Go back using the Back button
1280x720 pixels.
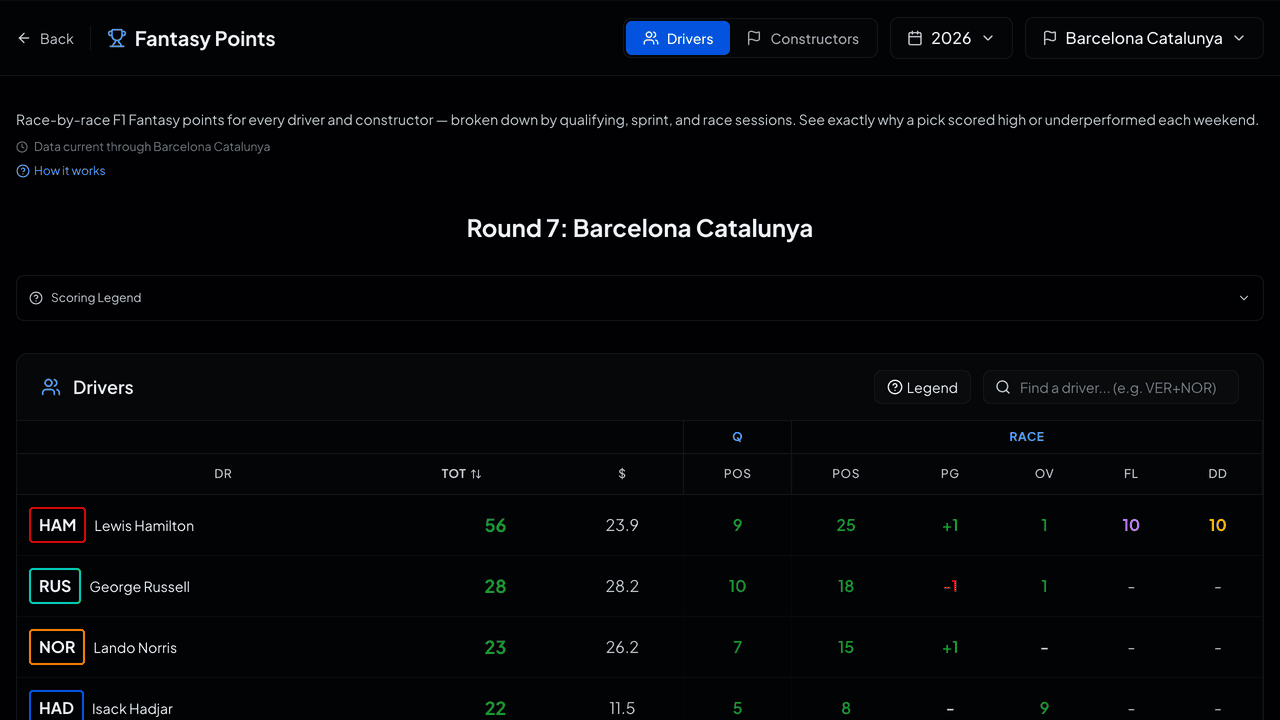(45, 38)
